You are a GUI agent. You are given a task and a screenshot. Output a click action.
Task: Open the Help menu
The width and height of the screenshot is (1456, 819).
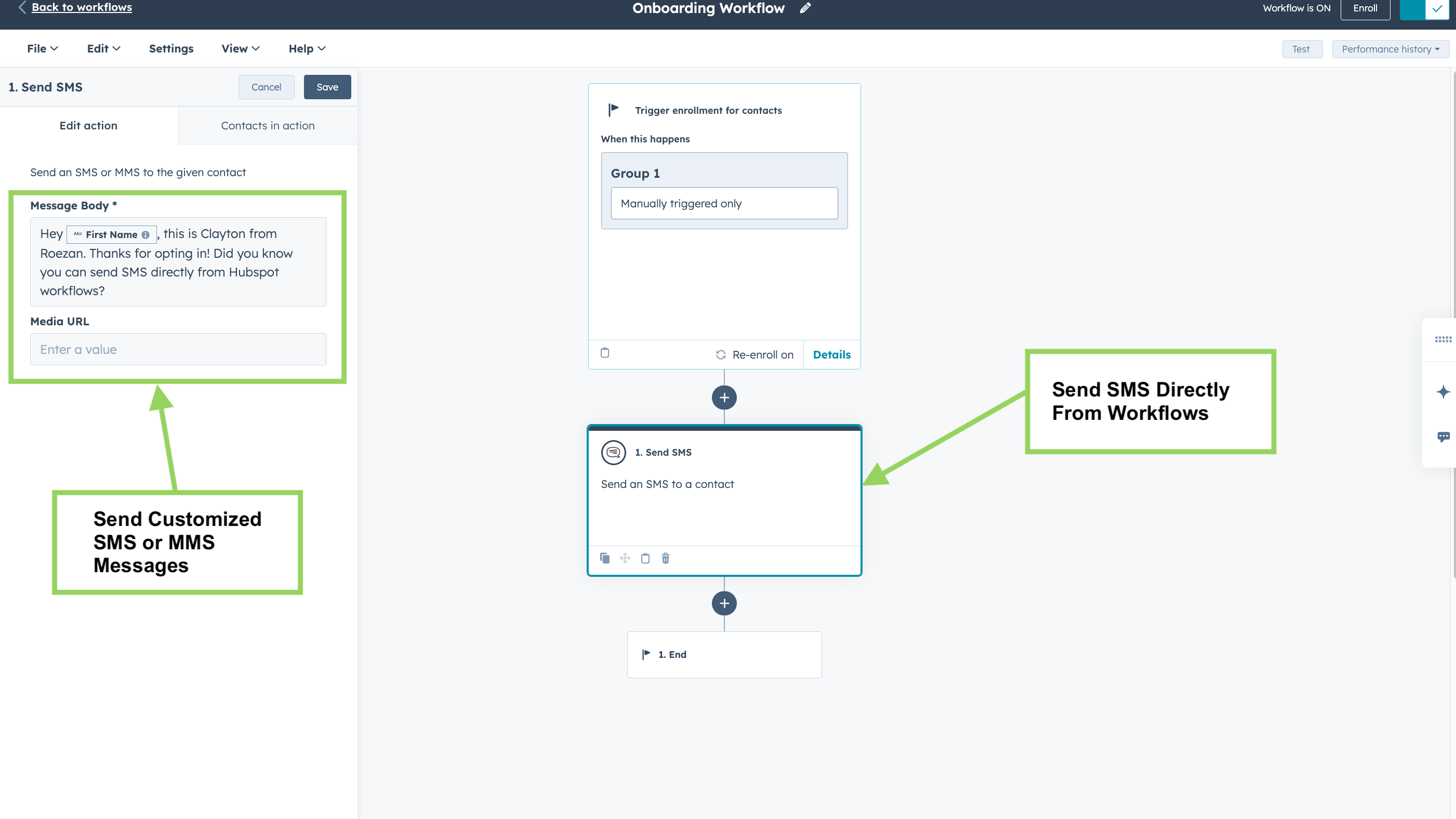(306, 49)
